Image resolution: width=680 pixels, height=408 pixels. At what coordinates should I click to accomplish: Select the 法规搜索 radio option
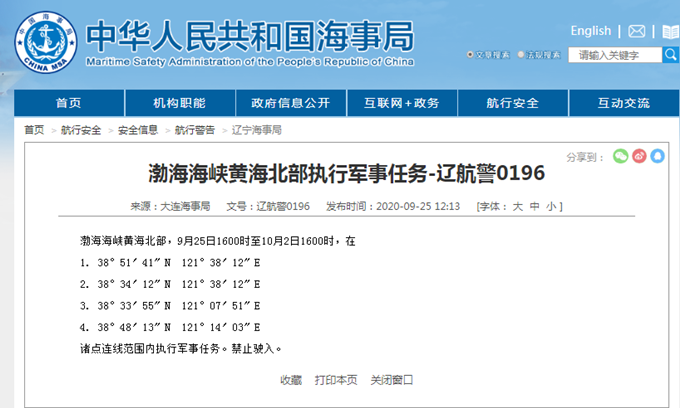coord(521,55)
